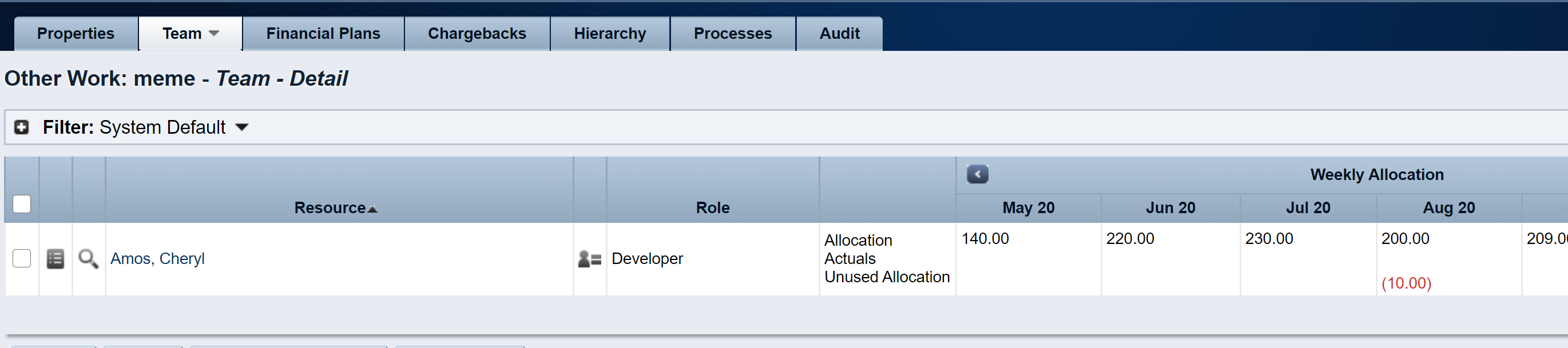Click the Role column header
Screen dimensions: 1568x348
pos(713,208)
